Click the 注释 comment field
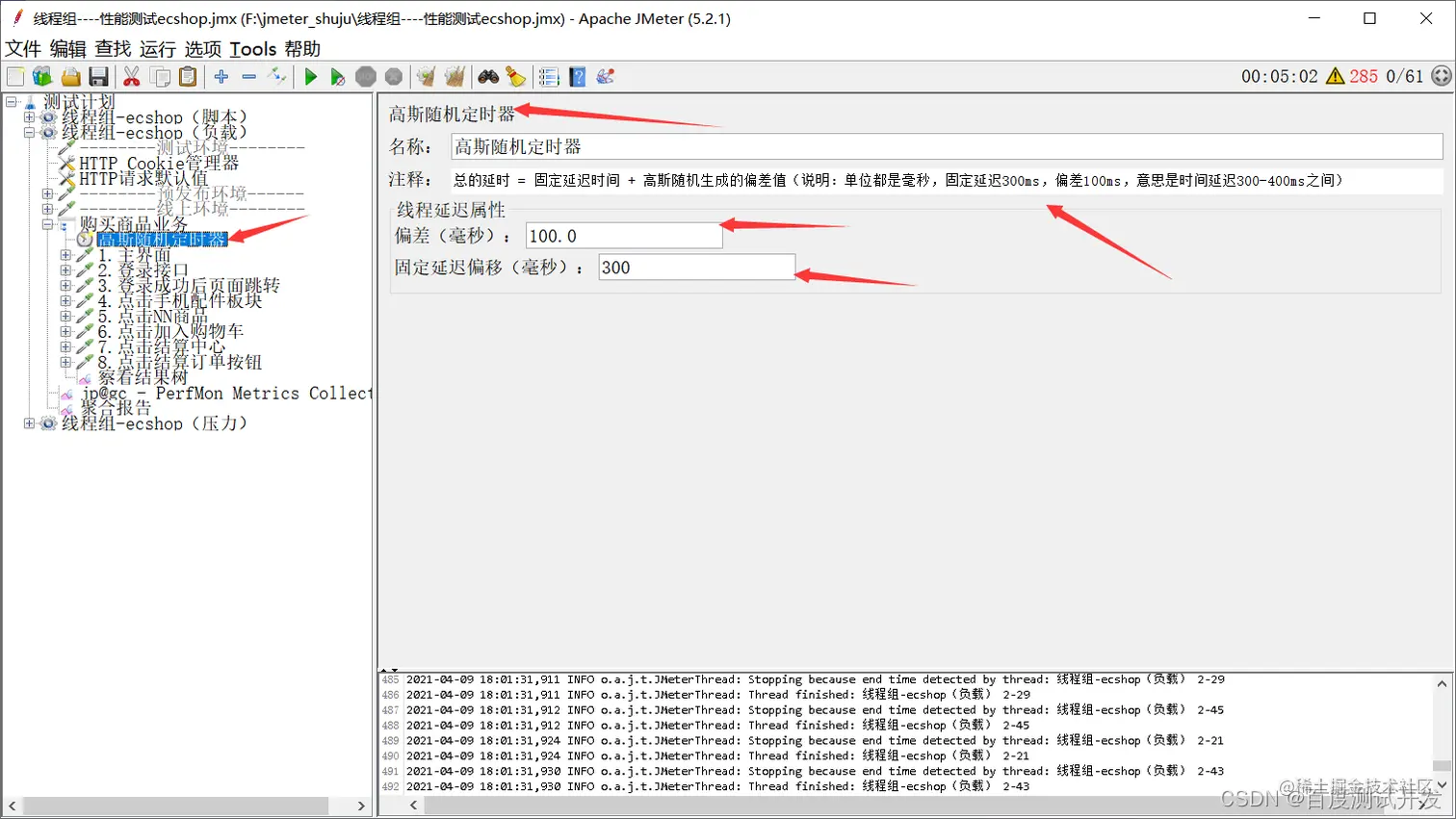Viewport: 1456px width, 819px height. [947, 180]
